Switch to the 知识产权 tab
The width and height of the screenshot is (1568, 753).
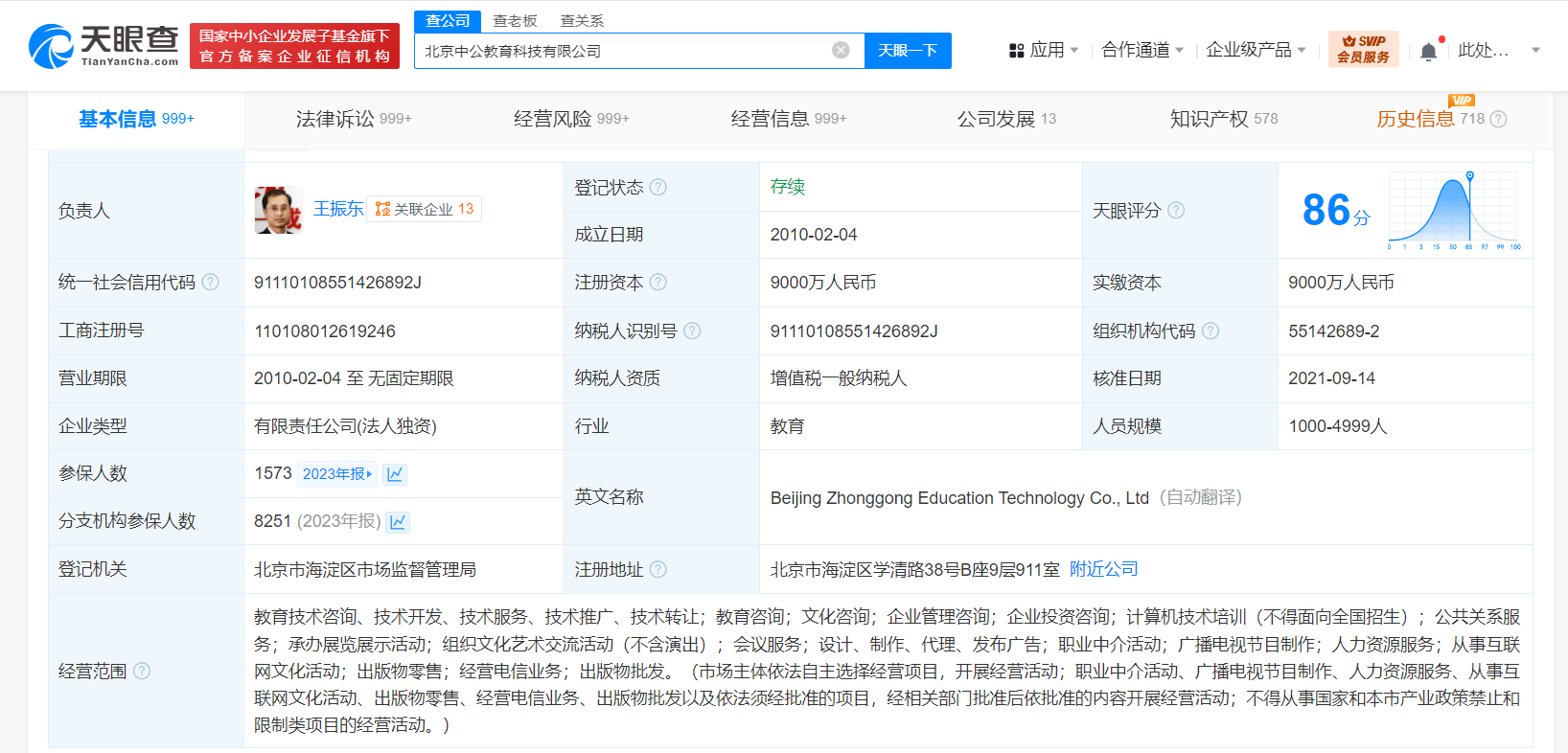click(x=1223, y=119)
